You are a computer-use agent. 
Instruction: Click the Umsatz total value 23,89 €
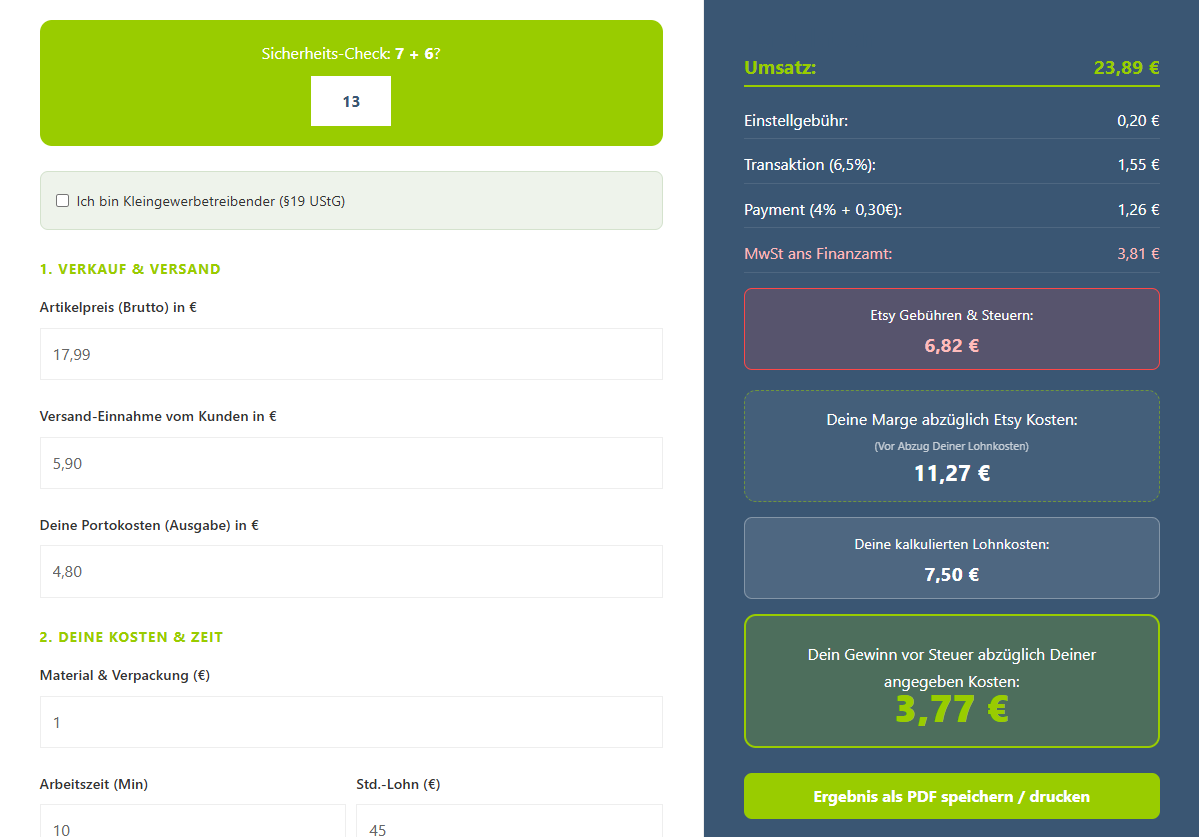(x=1126, y=68)
